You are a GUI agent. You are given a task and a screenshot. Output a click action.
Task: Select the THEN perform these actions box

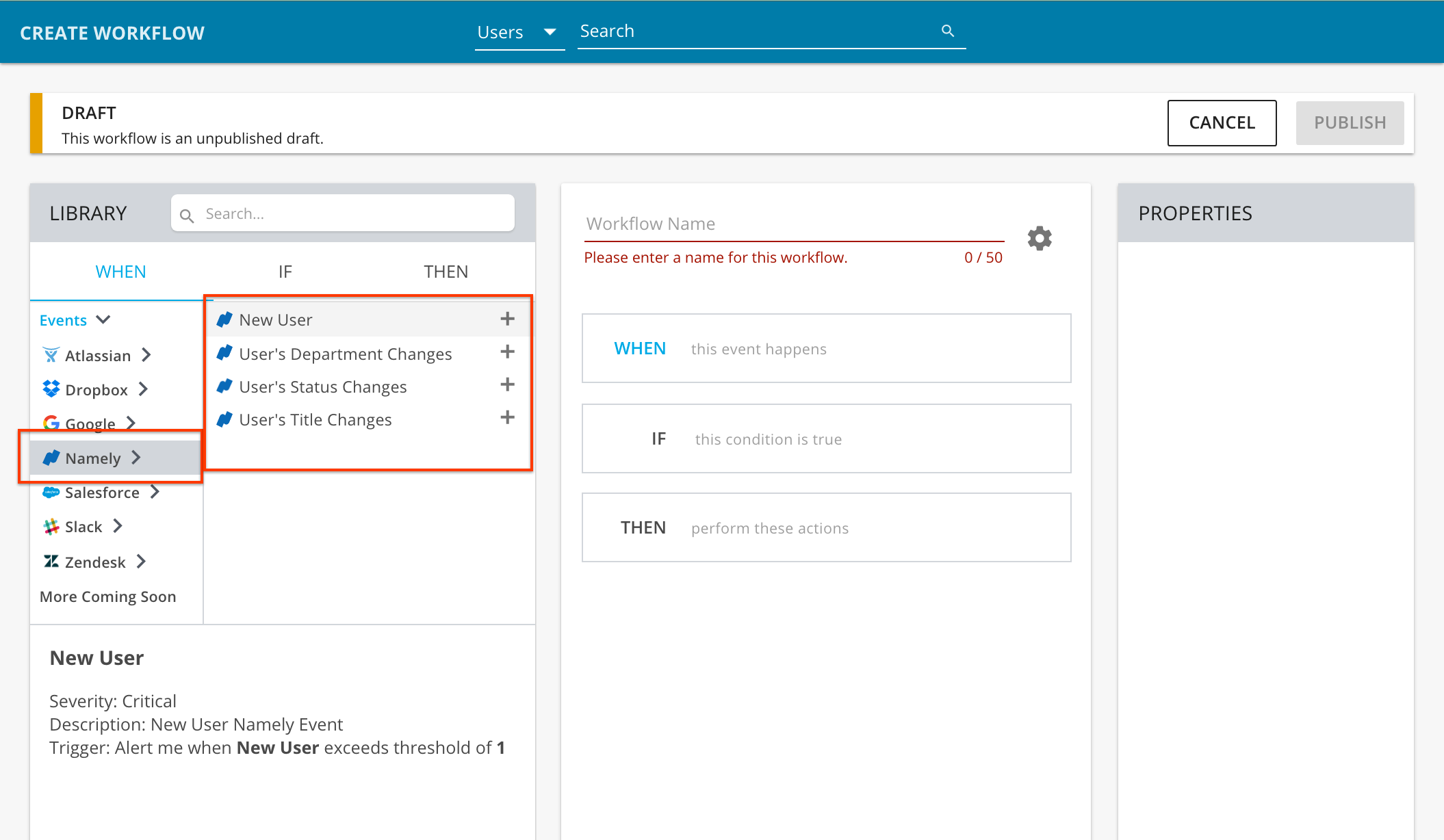826,527
